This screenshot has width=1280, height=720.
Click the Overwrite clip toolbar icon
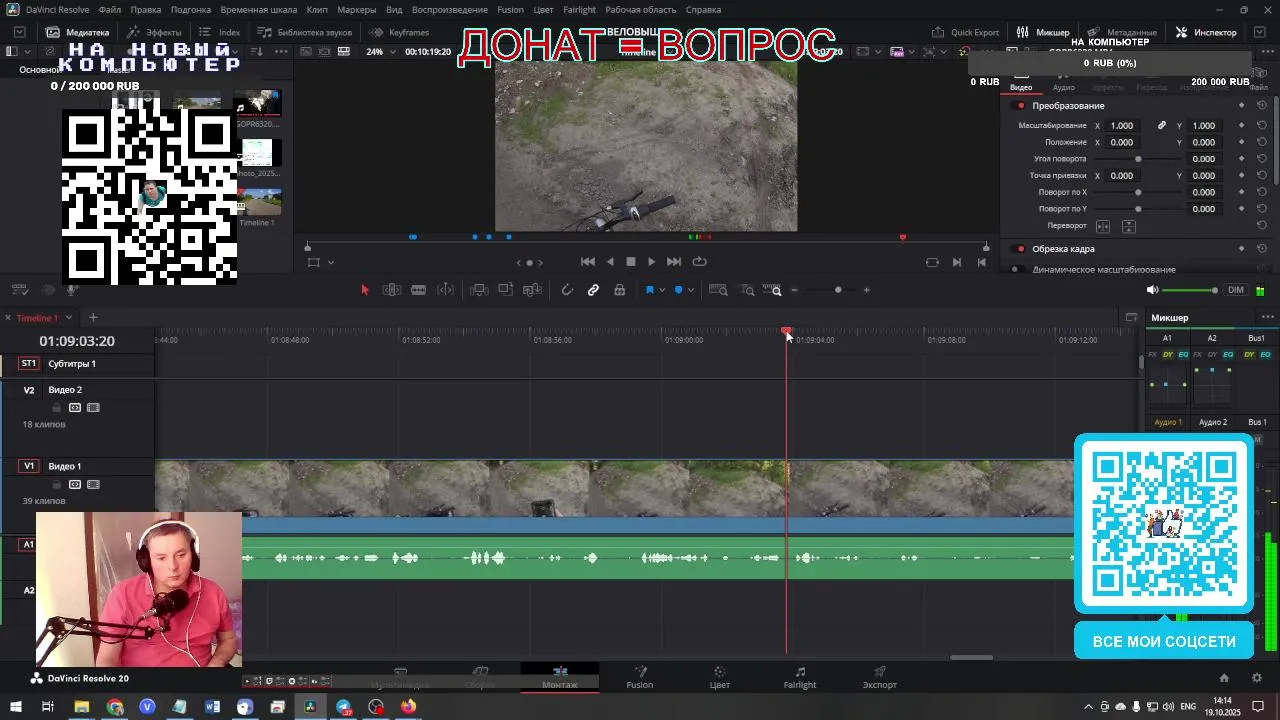coord(506,290)
